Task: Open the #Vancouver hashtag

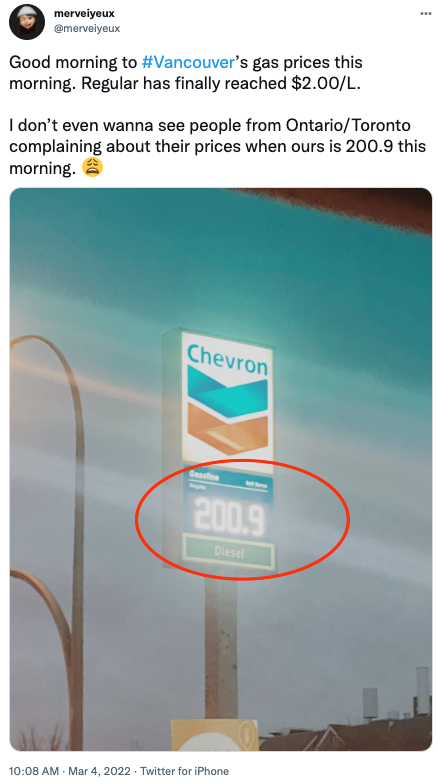Action: [188, 62]
